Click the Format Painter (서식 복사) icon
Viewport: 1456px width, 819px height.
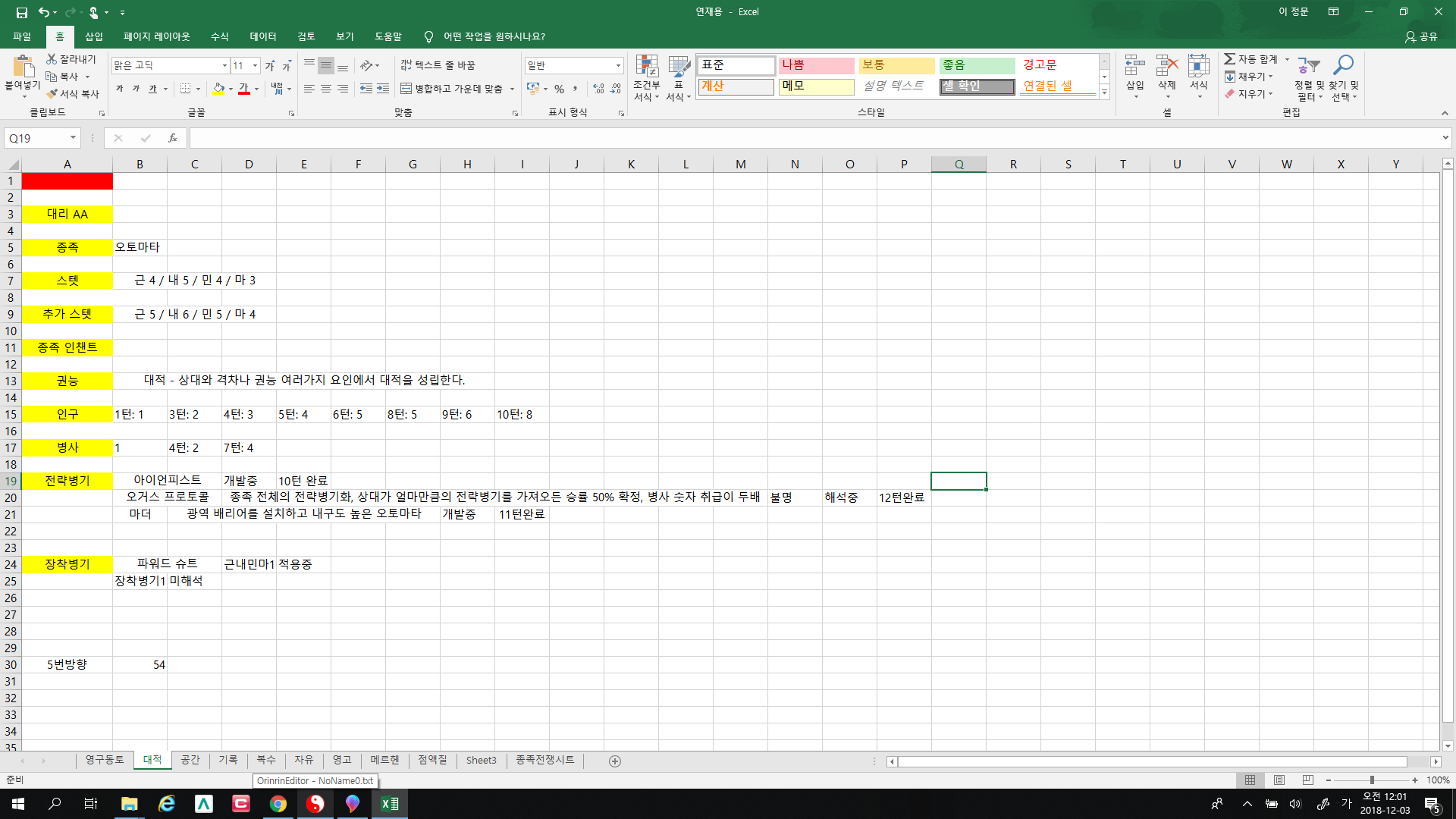(52, 94)
